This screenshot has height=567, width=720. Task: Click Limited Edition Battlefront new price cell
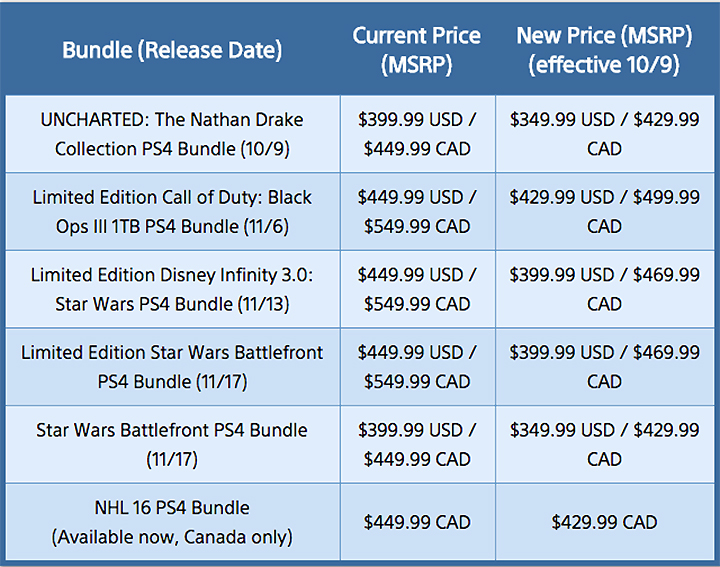(x=605, y=367)
